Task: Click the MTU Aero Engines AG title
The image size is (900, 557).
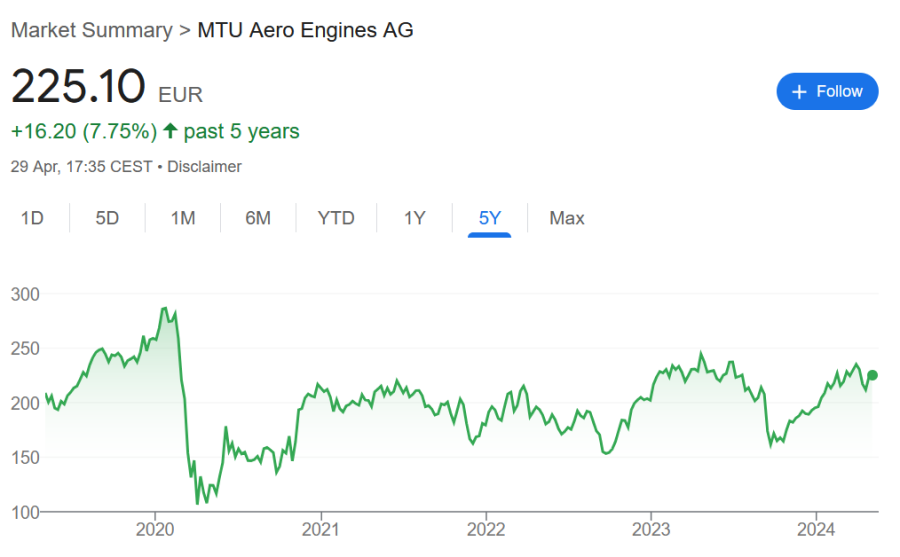Action: (x=305, y=30)
